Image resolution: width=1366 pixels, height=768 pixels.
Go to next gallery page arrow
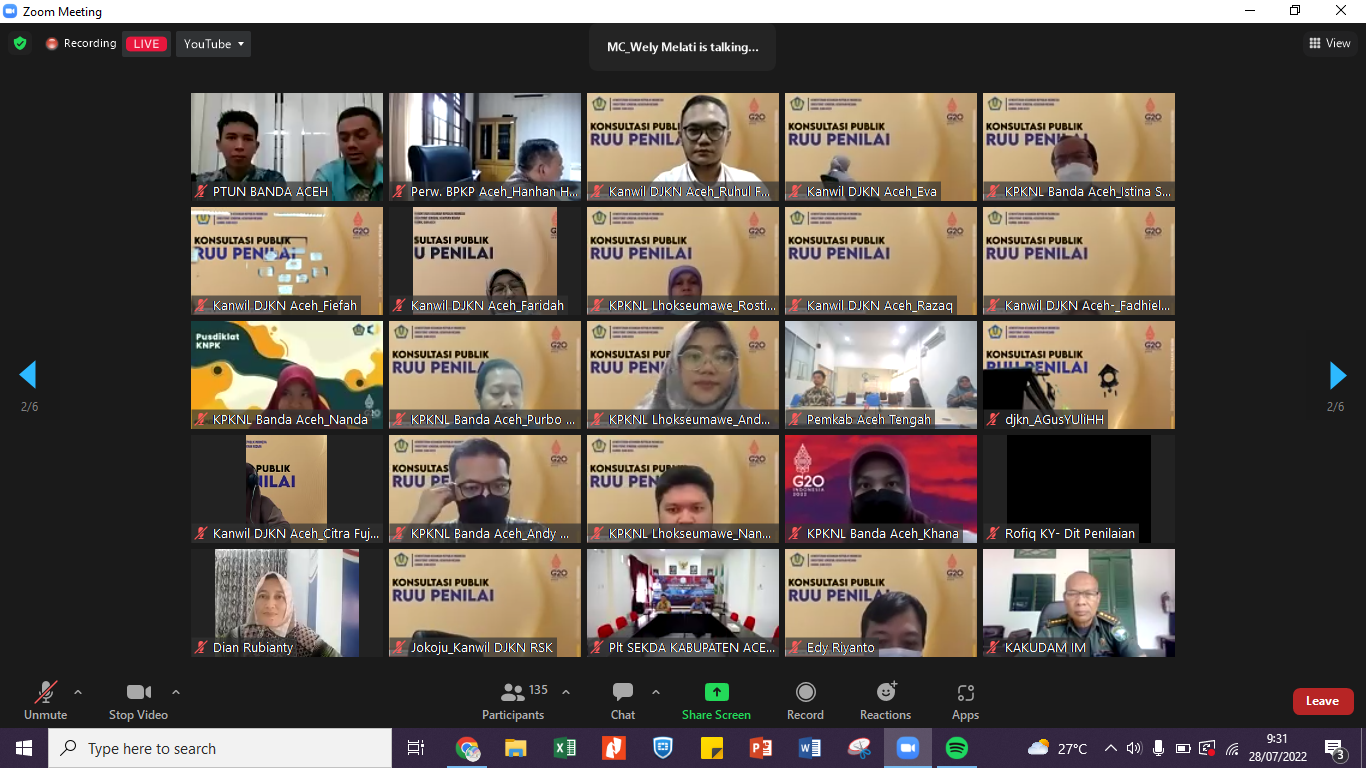click(x=1337, y=376)
